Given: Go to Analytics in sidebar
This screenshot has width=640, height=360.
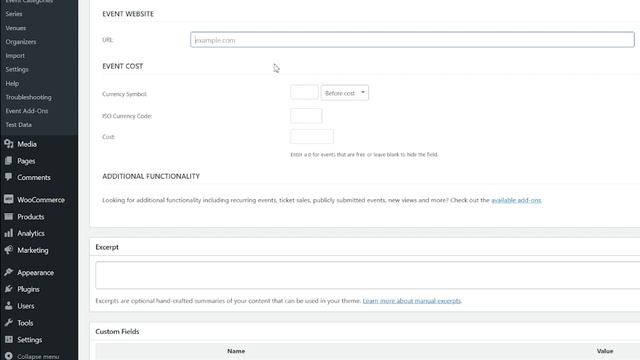Looking at the screenshot, I should pos(31,233).
